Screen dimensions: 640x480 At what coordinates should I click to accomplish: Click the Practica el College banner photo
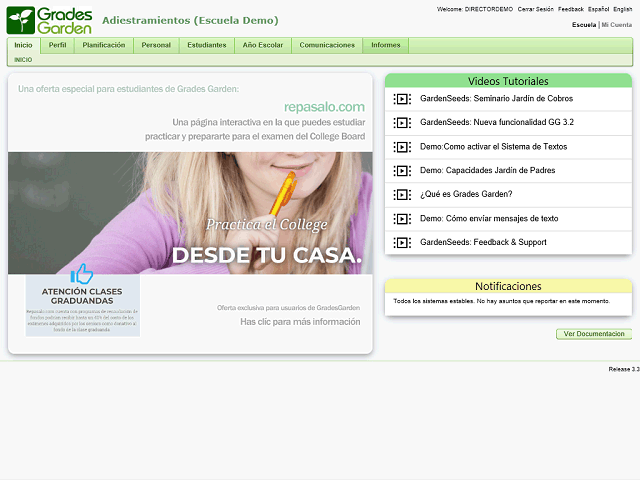(190, 213)
